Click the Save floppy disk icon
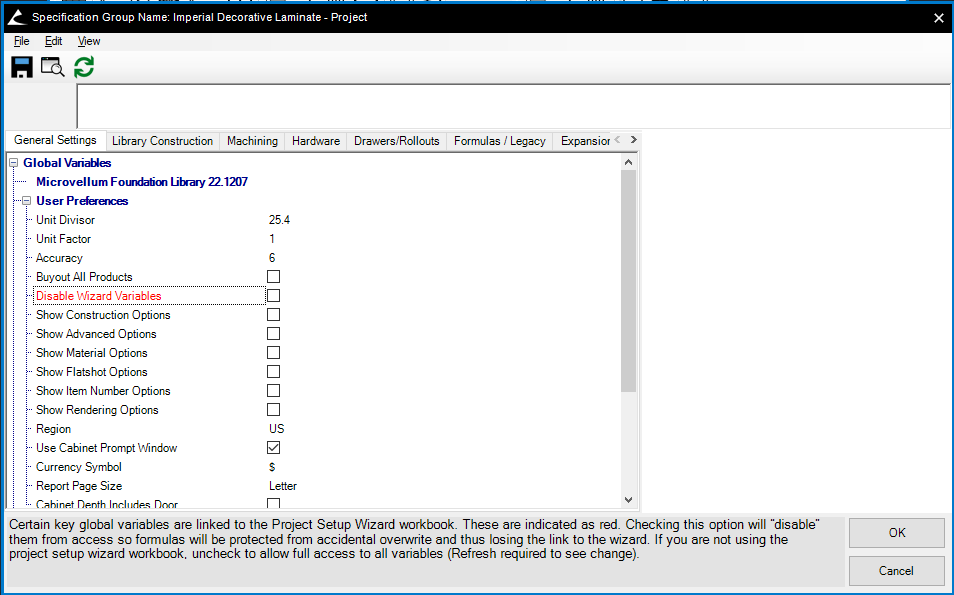954x595 pixels. [x=22, y=67]
